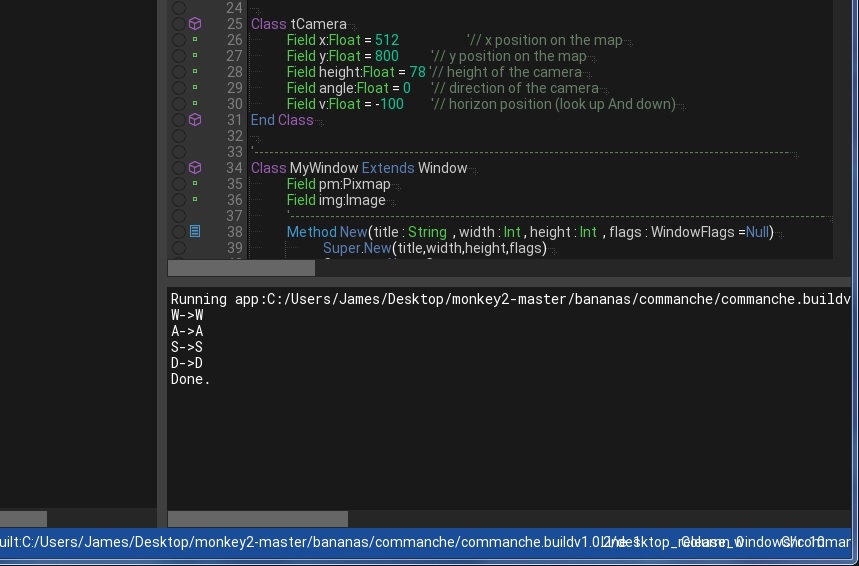Click the field icon beside line 30
The width and height of the screenshot is (859, 566).
pos(195,104)
